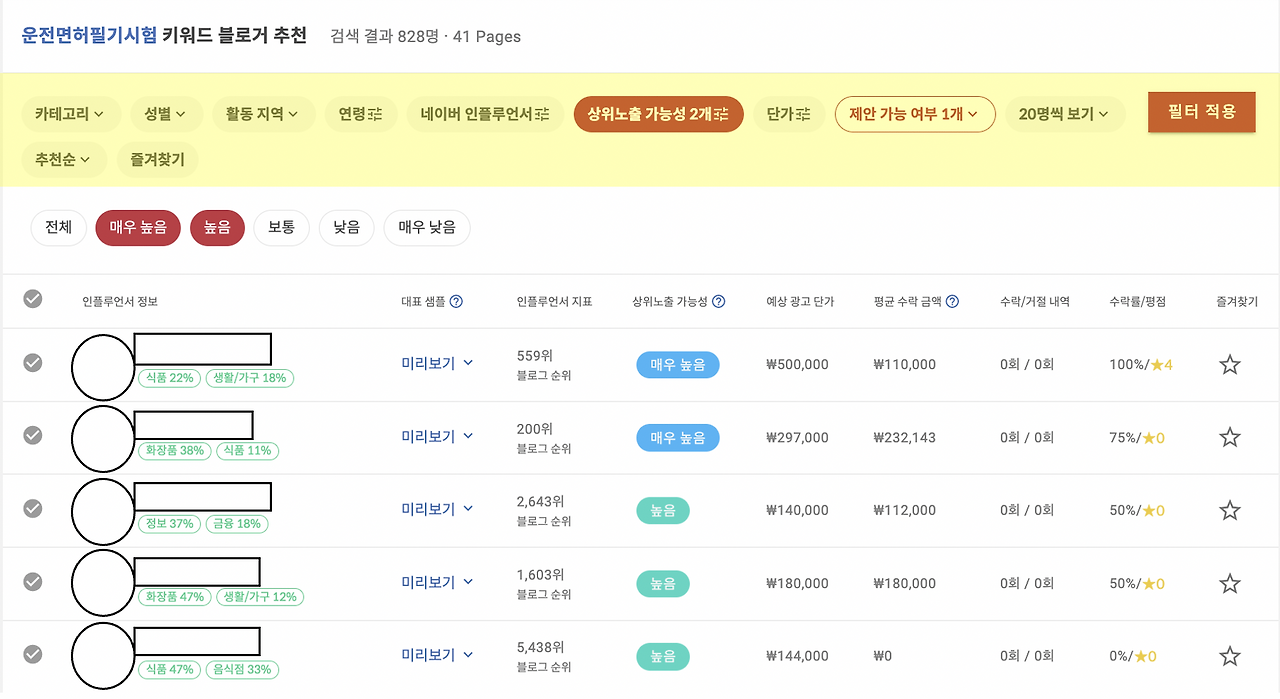Select the 매우 낮음 filter tab
Viewport: 1280px width, 699px height.
click(x=427, y=227)
